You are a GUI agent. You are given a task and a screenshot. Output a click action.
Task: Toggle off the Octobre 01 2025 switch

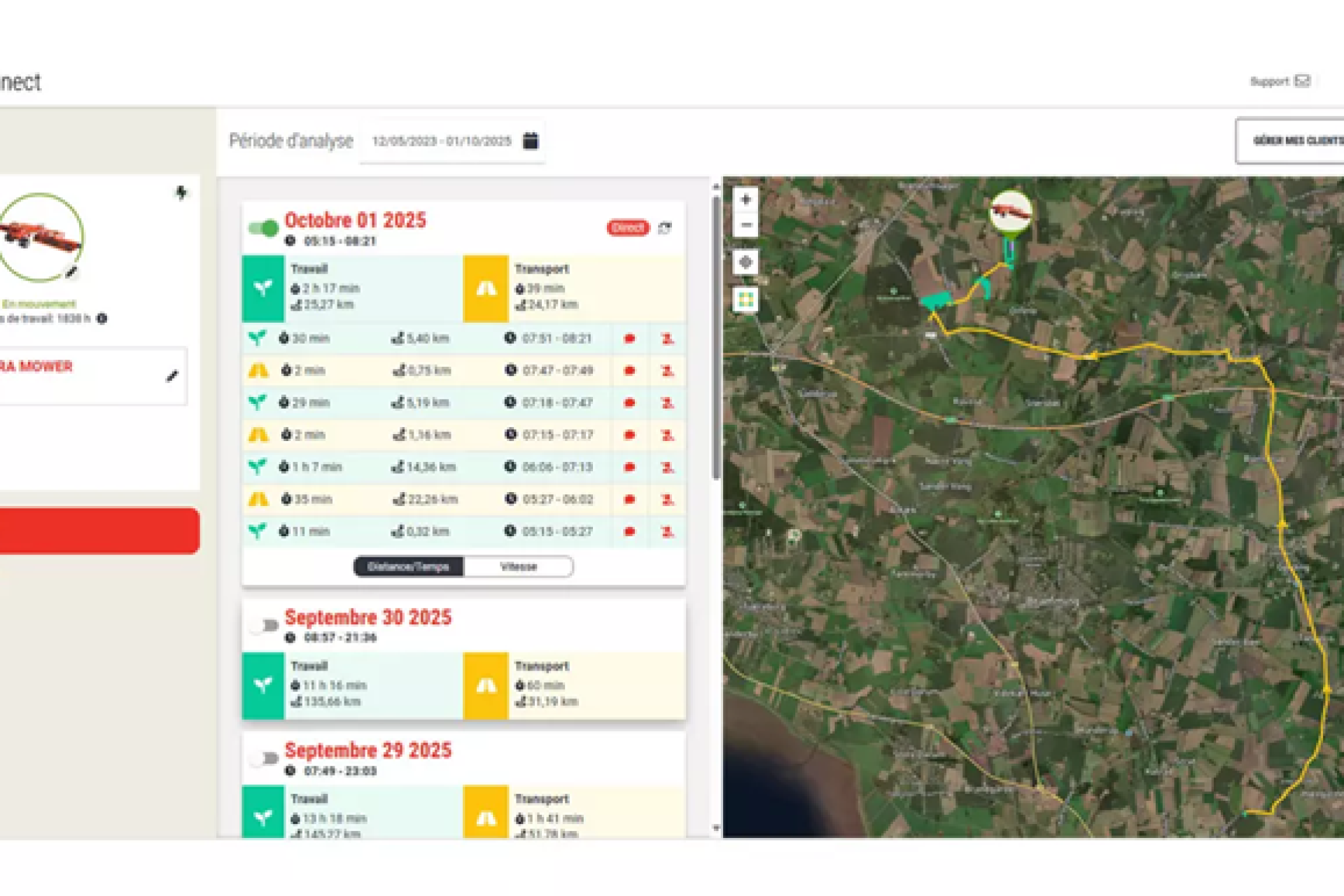(264, 228)
